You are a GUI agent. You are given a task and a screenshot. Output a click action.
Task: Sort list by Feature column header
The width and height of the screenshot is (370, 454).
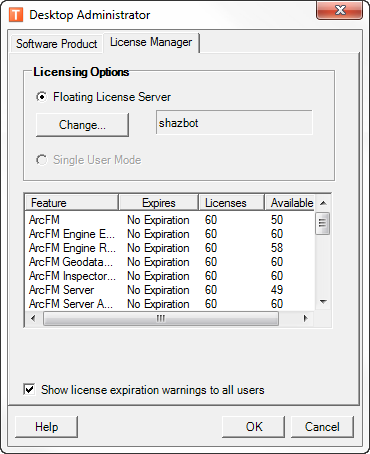pos(71,203)
